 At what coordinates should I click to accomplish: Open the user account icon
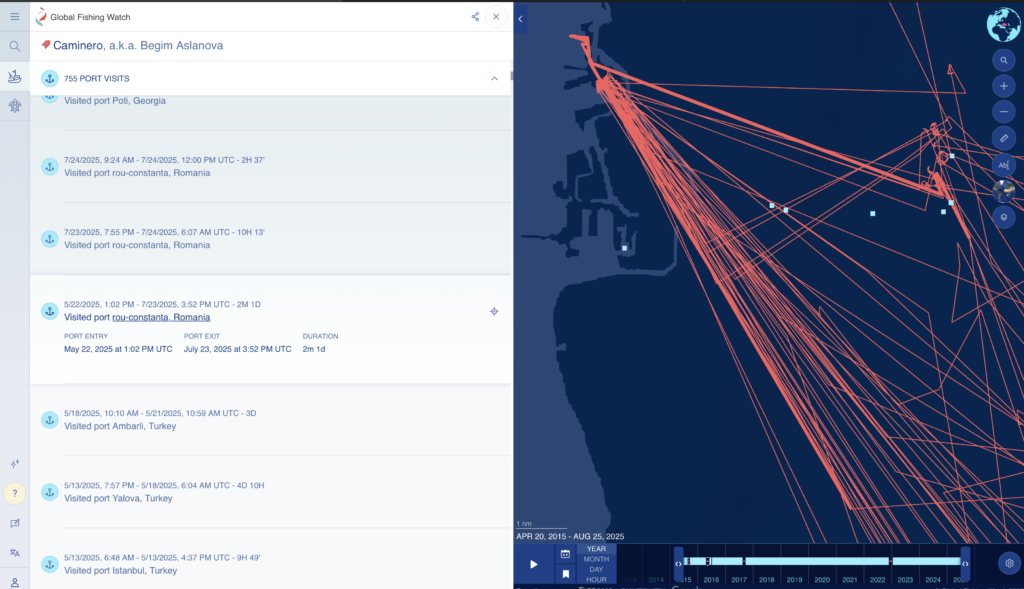point(14,582)
